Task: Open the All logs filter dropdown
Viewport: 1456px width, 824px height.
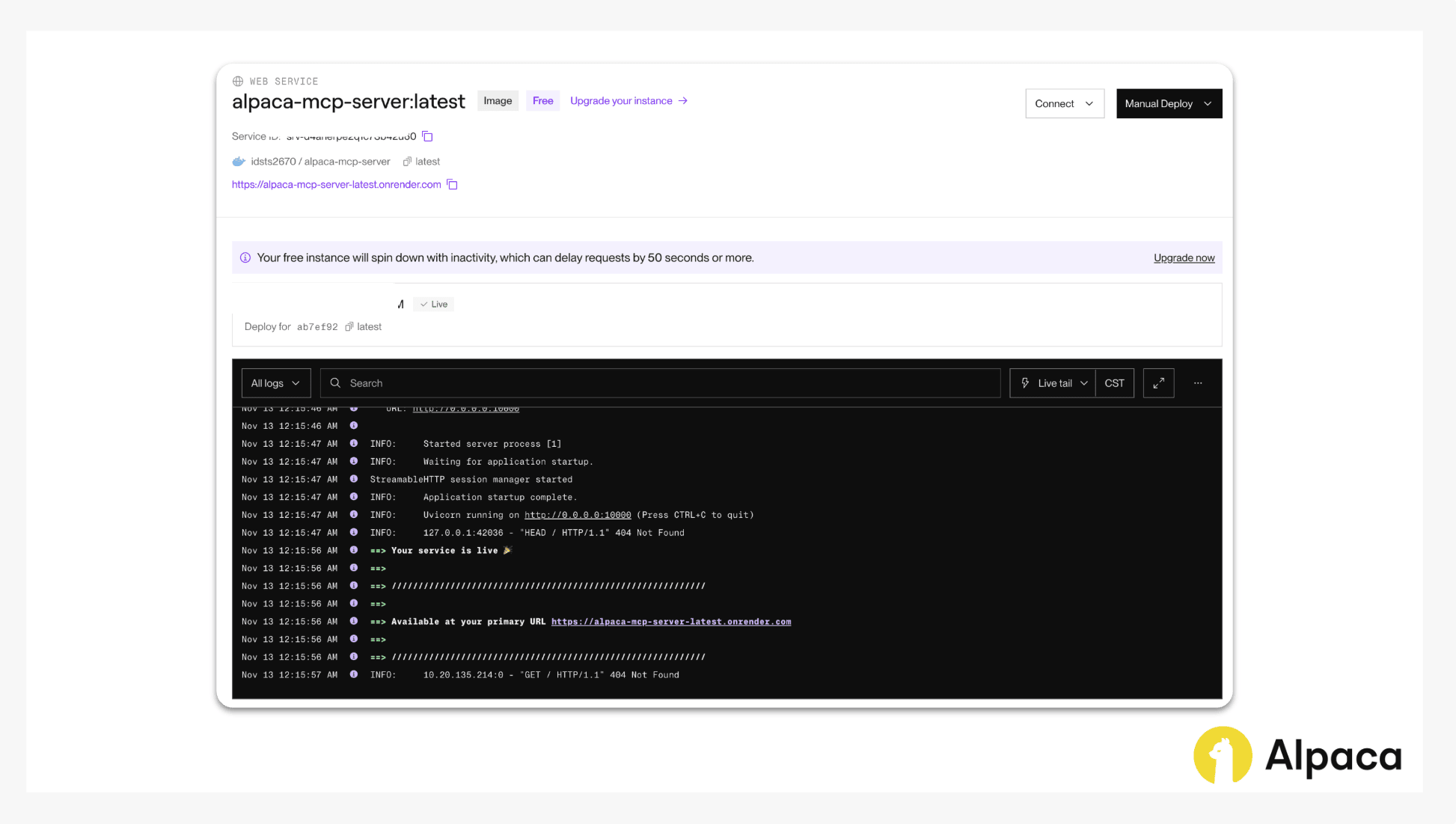Action: click(x=275, y=383)
